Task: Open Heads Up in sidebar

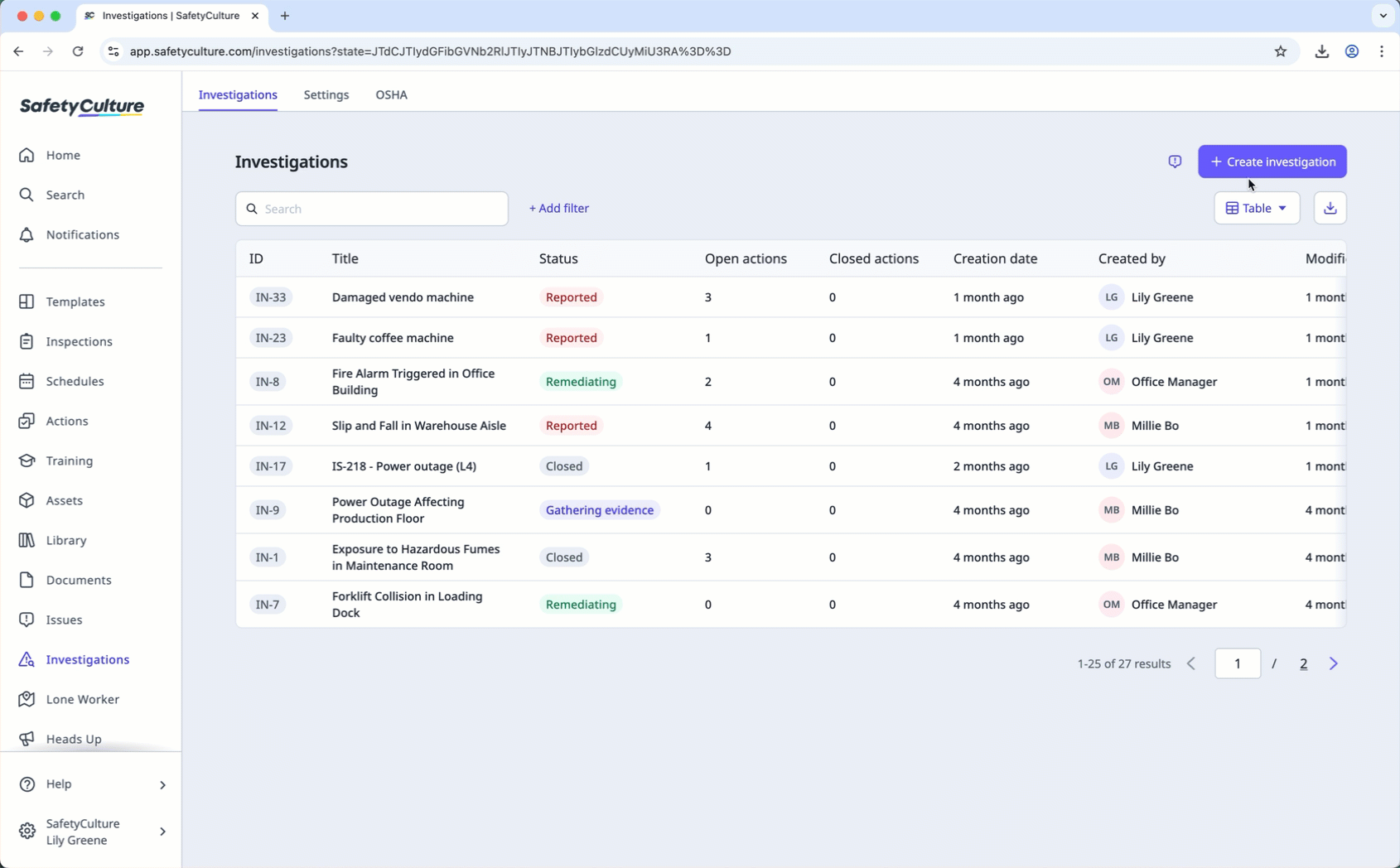Action: [x=73, y=739]
